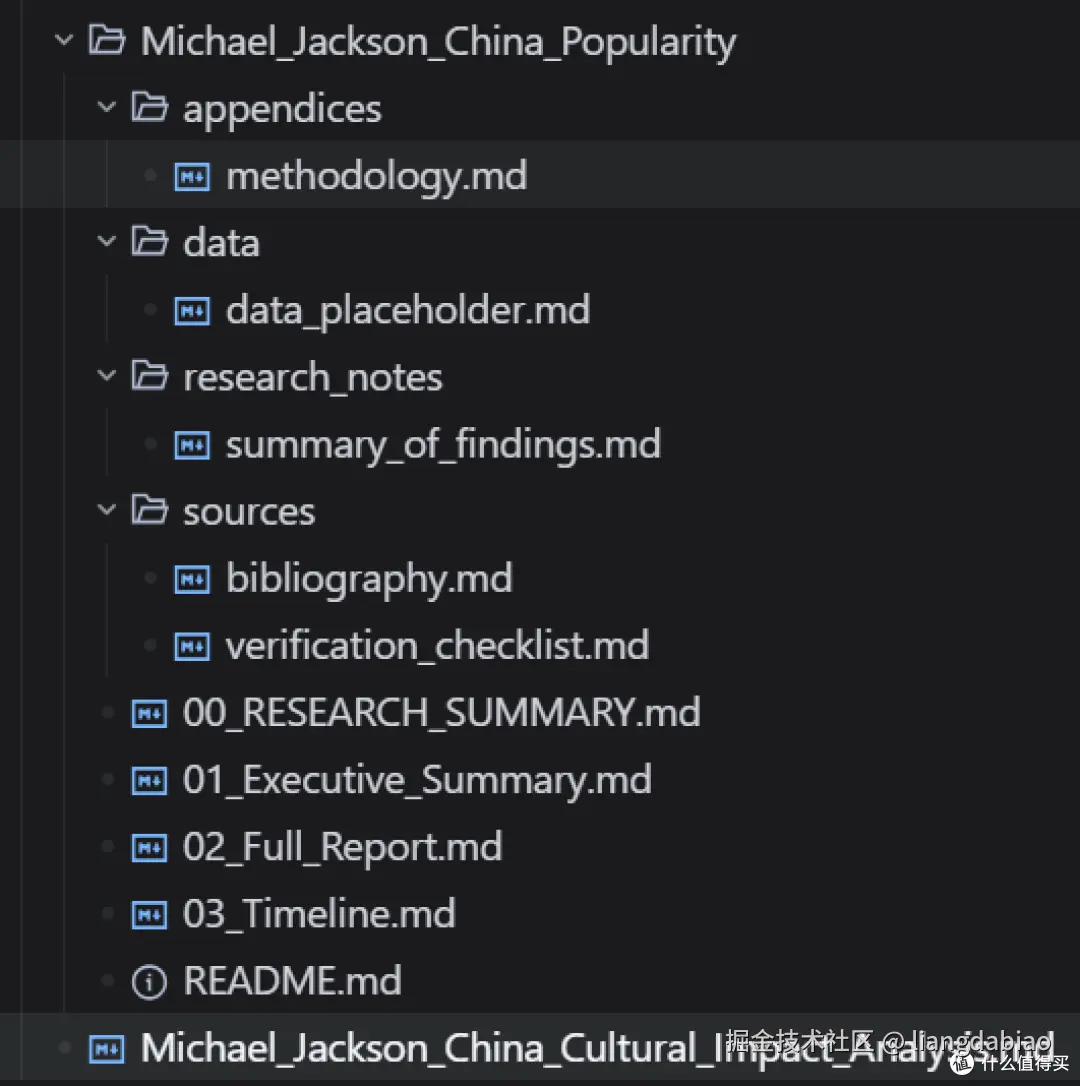Click the info icon next to README.md
Screen dimensions: 1080x1086
point(148,981)
